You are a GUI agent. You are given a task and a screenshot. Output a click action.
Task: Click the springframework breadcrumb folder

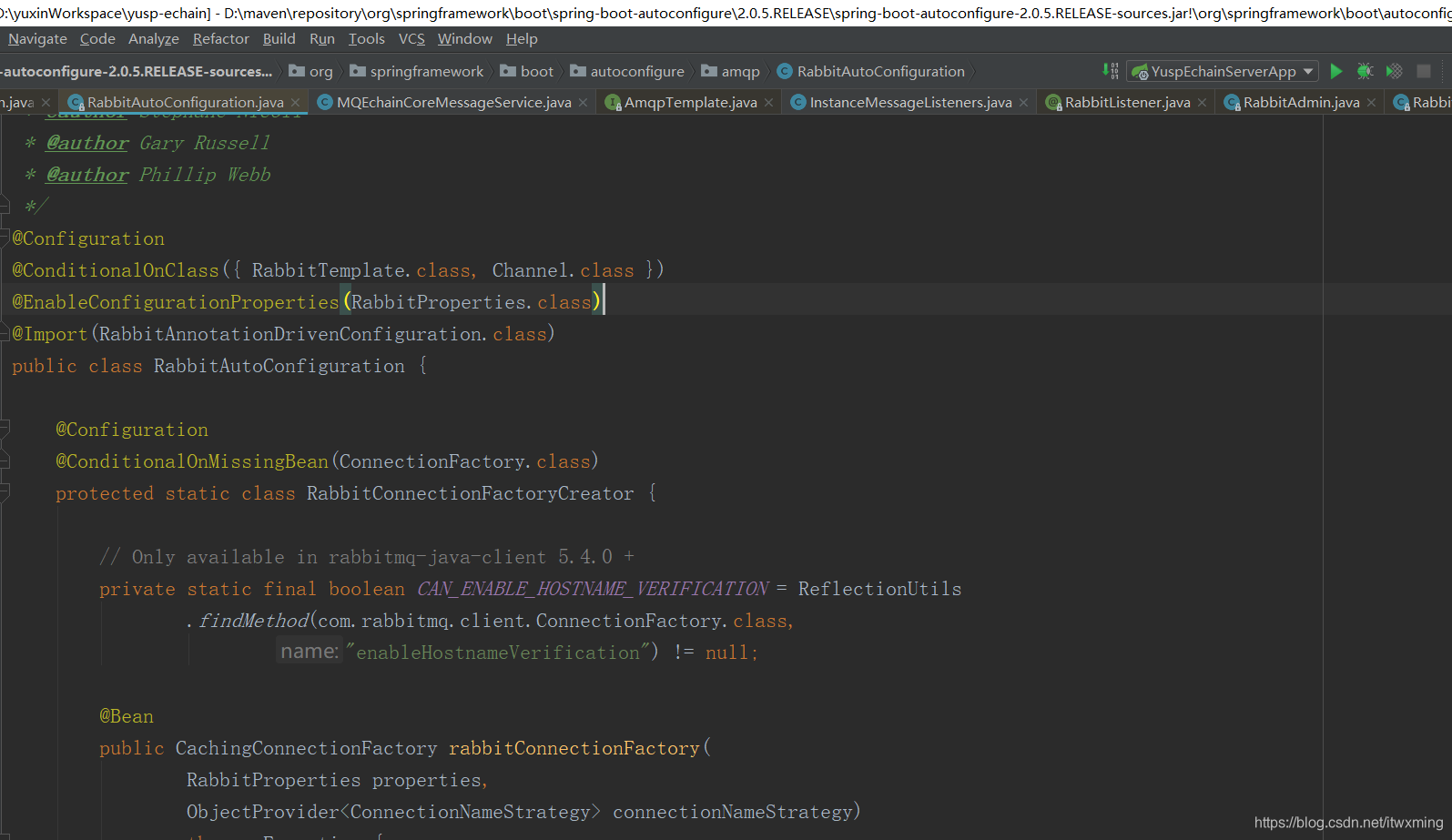[x=417, y=71]
